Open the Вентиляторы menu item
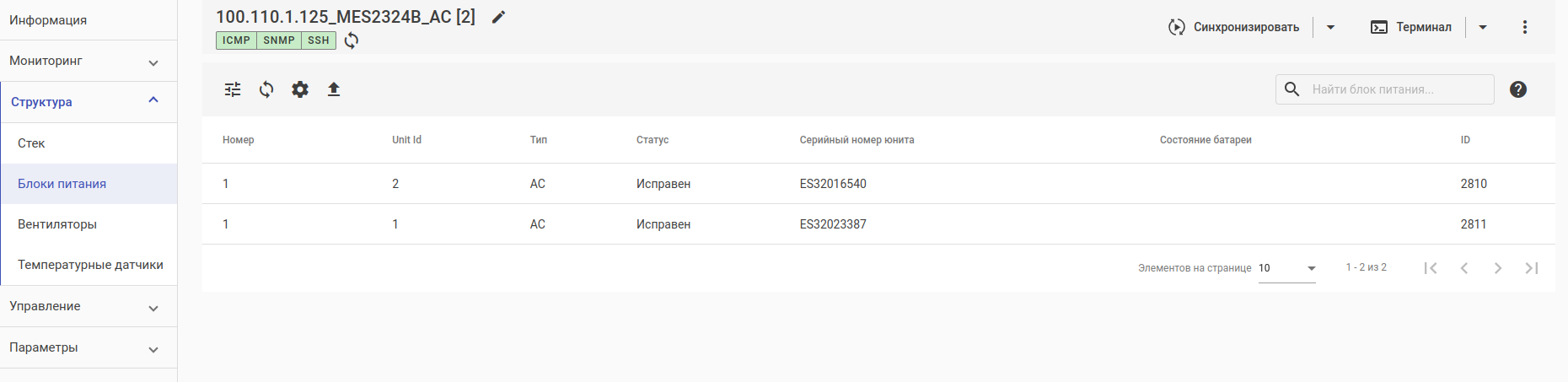The height and width of the screenshot is (382, 1568). [x=57, y=224]
